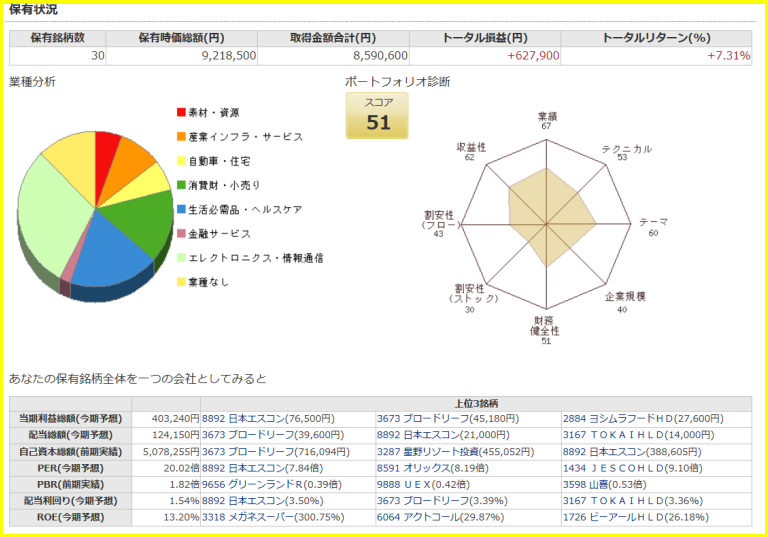Screen dimensions: 768x537
Task: Click the 取得金額合計(円) column header
Action: pos(334,38)
